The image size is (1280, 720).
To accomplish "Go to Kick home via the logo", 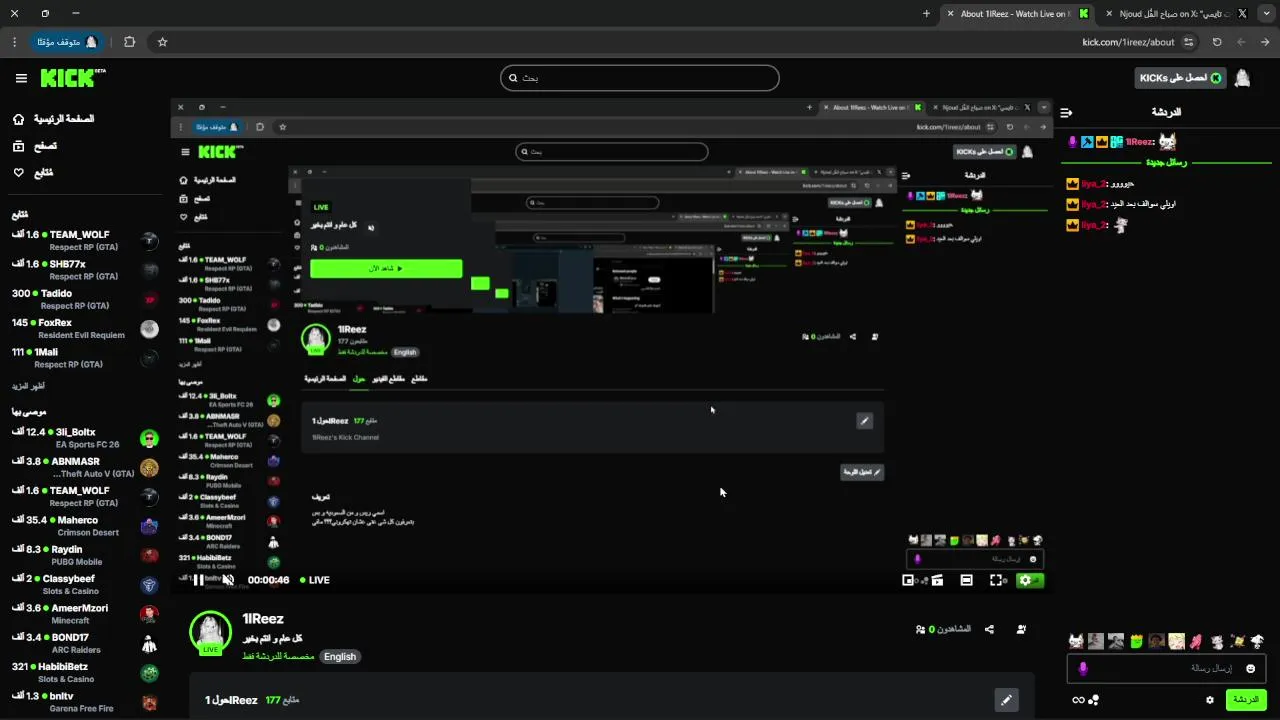I will click(x=72, y=78).
